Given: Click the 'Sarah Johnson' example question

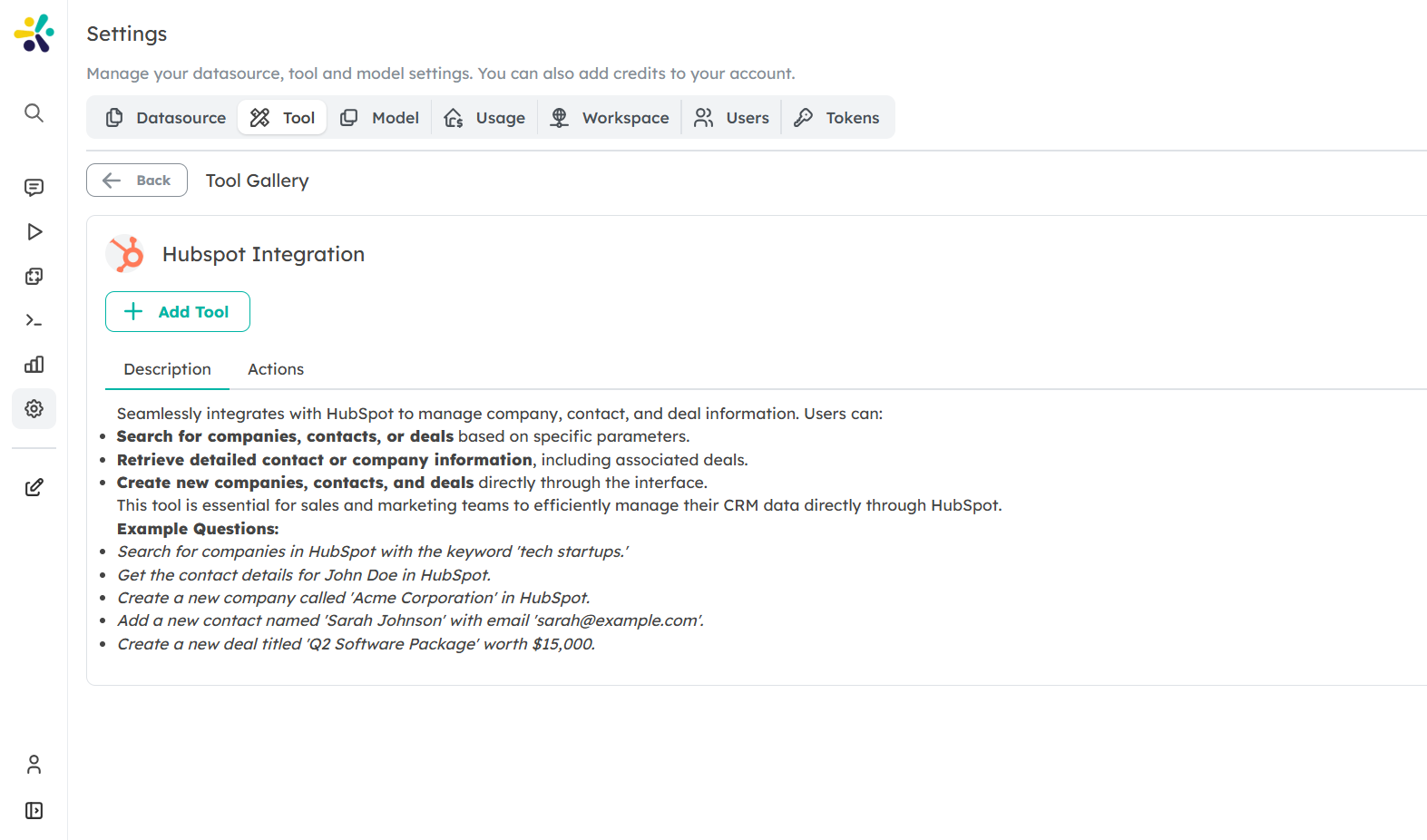Looking at the screenshot, I should click(410, 620).
